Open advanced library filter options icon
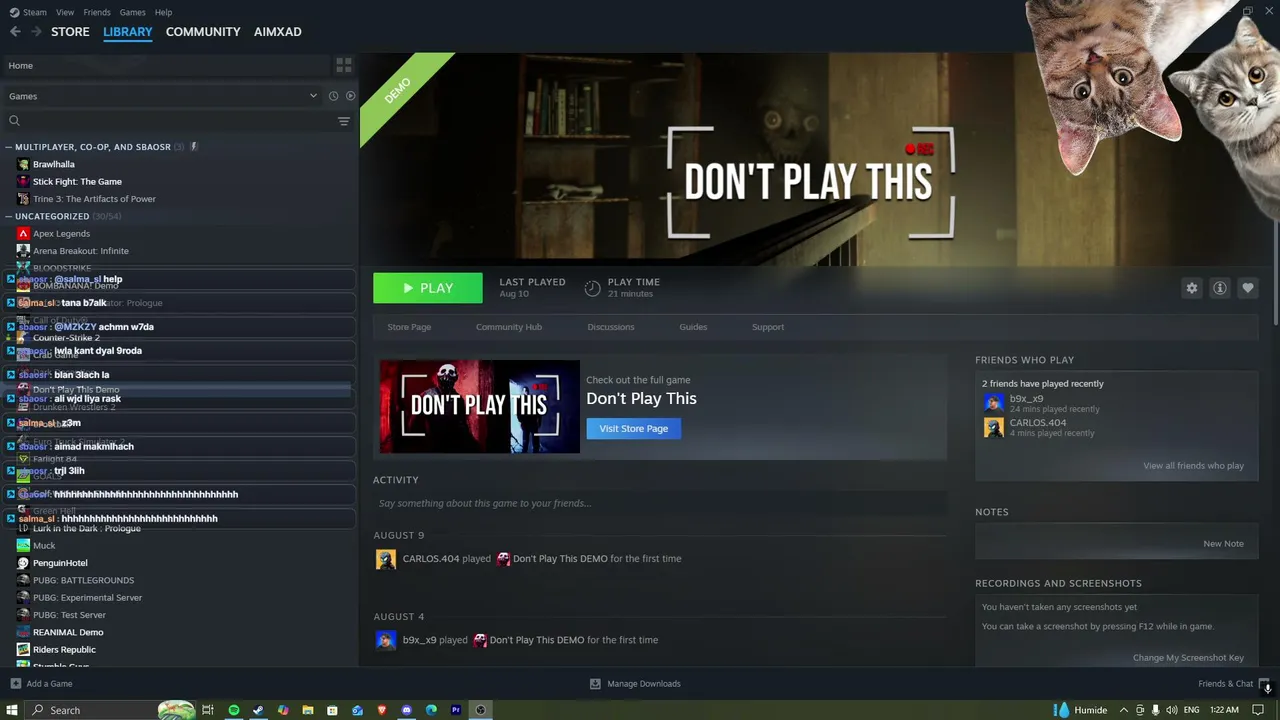 (344, 121)
